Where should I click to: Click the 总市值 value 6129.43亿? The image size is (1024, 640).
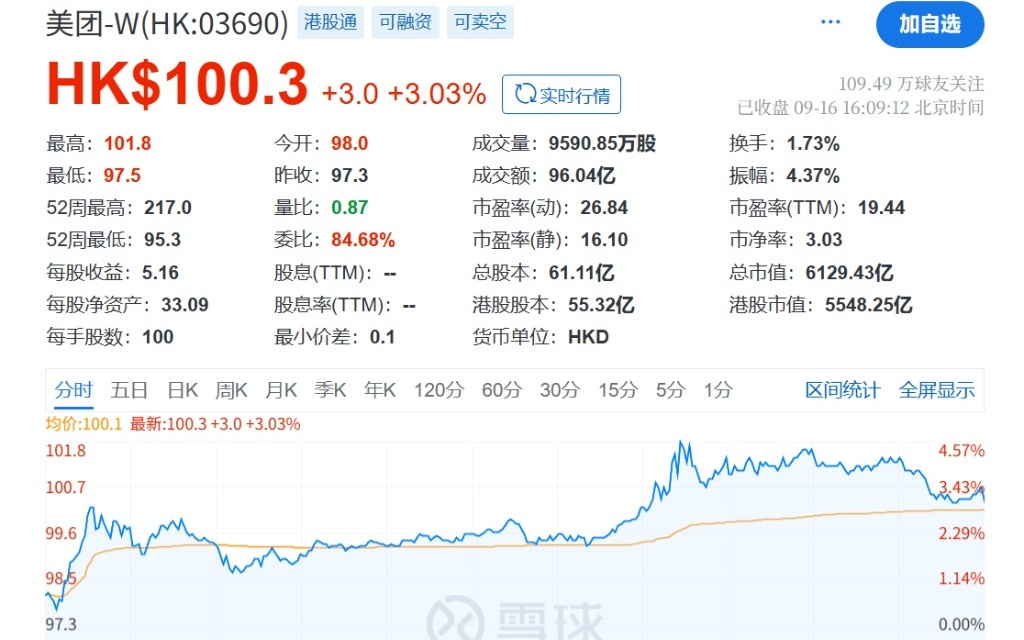pos(849,272)
